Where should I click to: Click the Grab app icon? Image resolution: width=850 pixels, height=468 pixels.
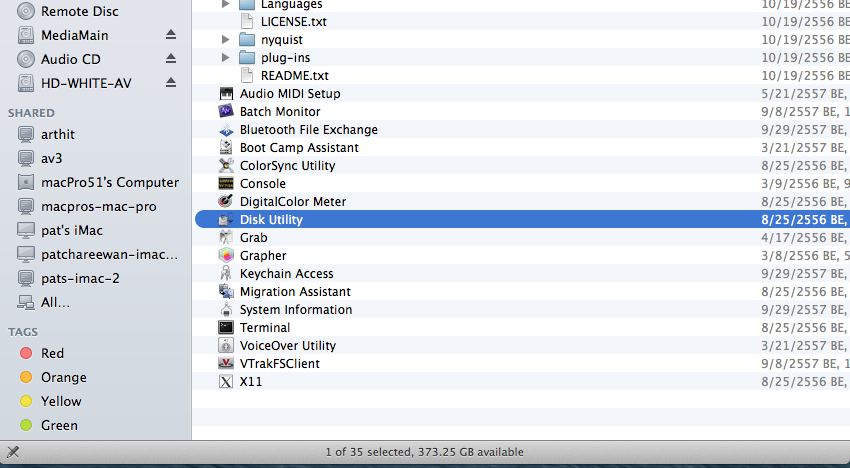[x=226, y=238]
